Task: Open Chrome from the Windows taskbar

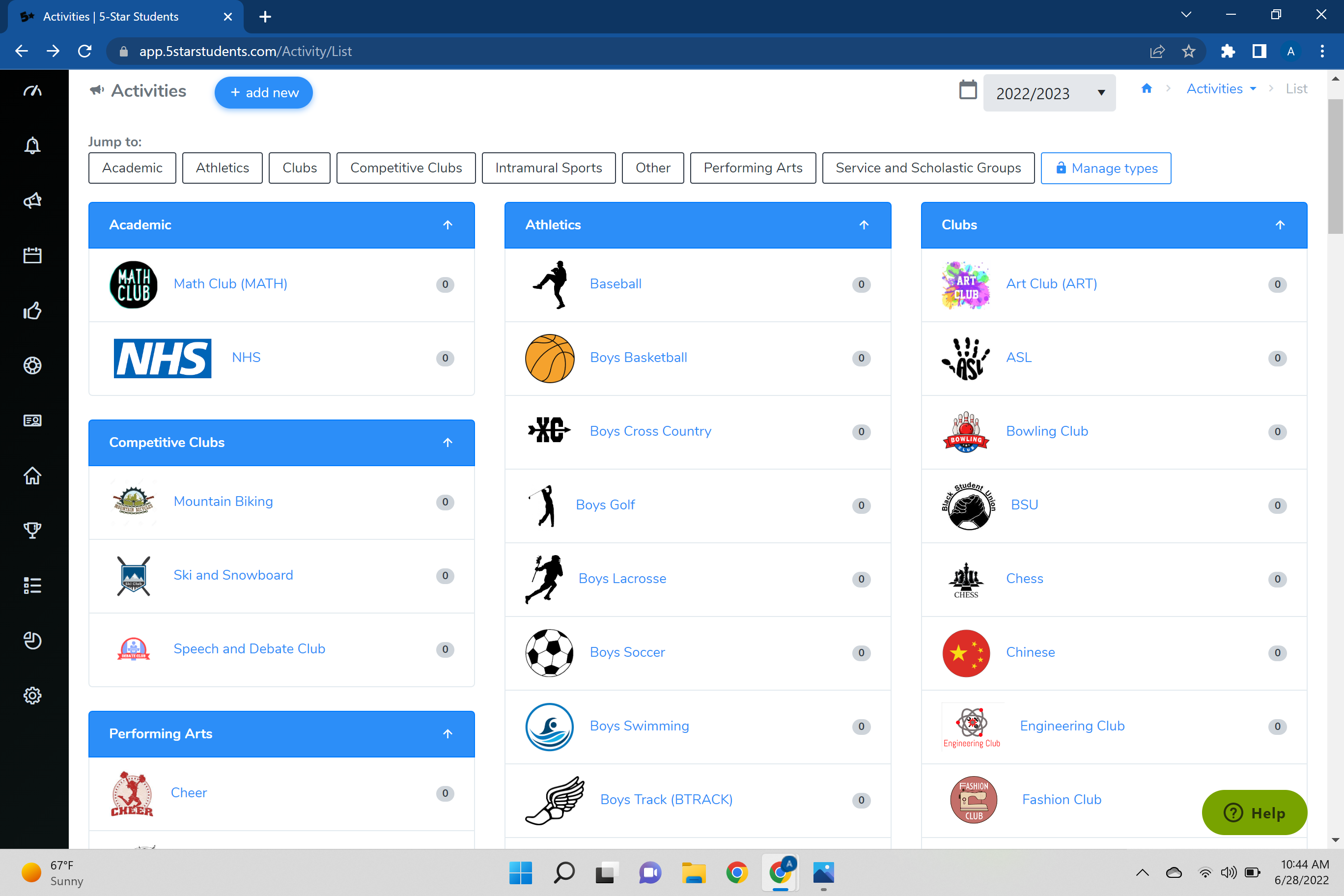Action: point(737,872)
